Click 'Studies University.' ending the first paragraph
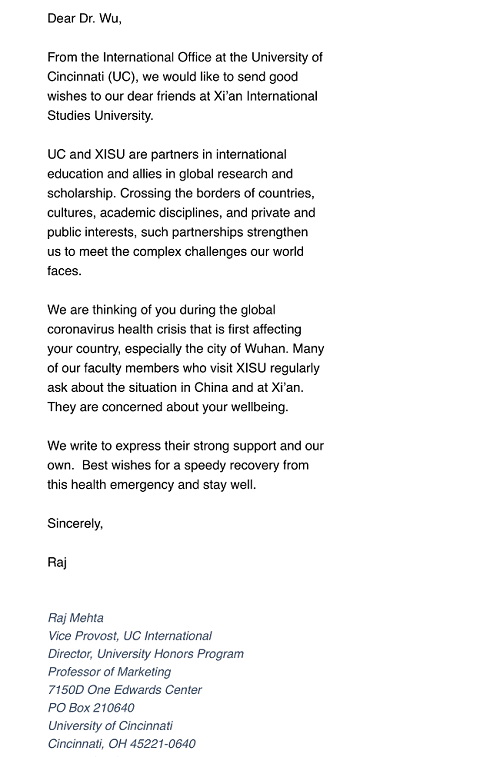 (100, 116)
